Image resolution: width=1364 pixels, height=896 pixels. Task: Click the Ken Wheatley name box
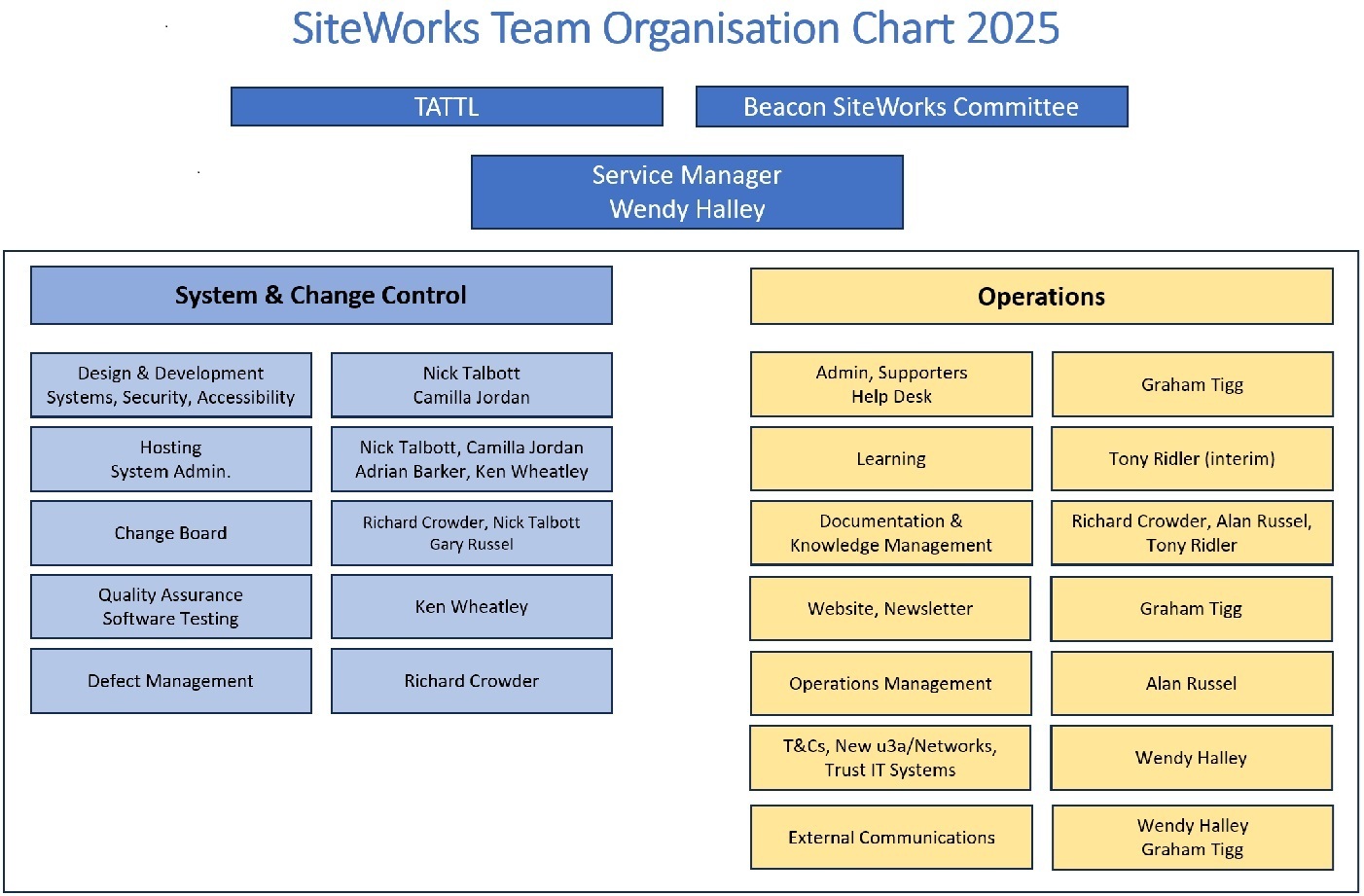click(x=472, y=607)
